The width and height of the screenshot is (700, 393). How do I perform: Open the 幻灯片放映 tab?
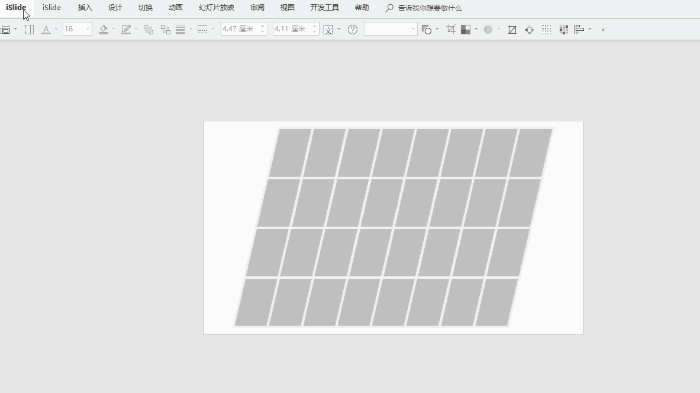(x=217, y=8)
